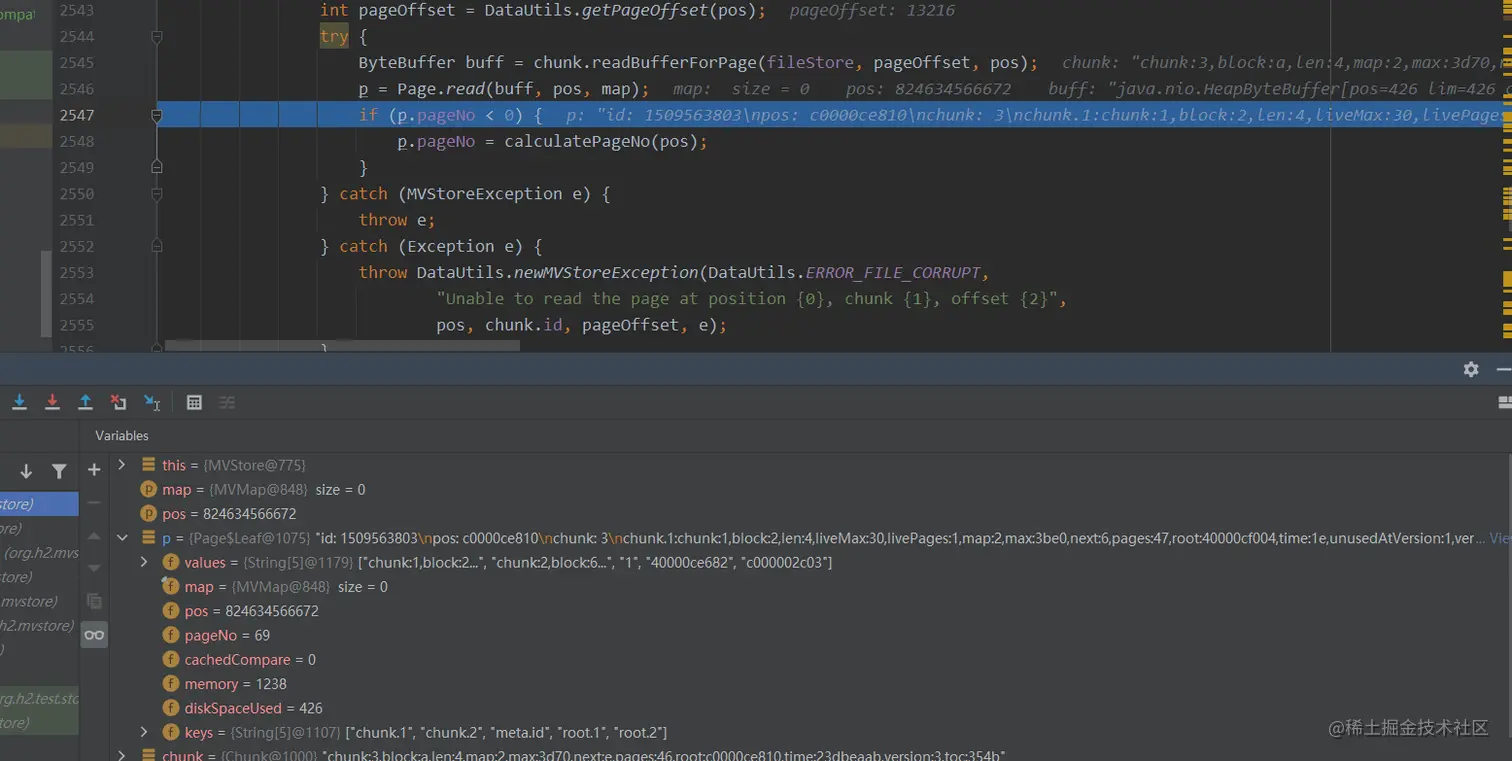Expand the 'this = {MVStore@775}' variable
Viewport: 1512px width, 761px height.
(122, 465)
